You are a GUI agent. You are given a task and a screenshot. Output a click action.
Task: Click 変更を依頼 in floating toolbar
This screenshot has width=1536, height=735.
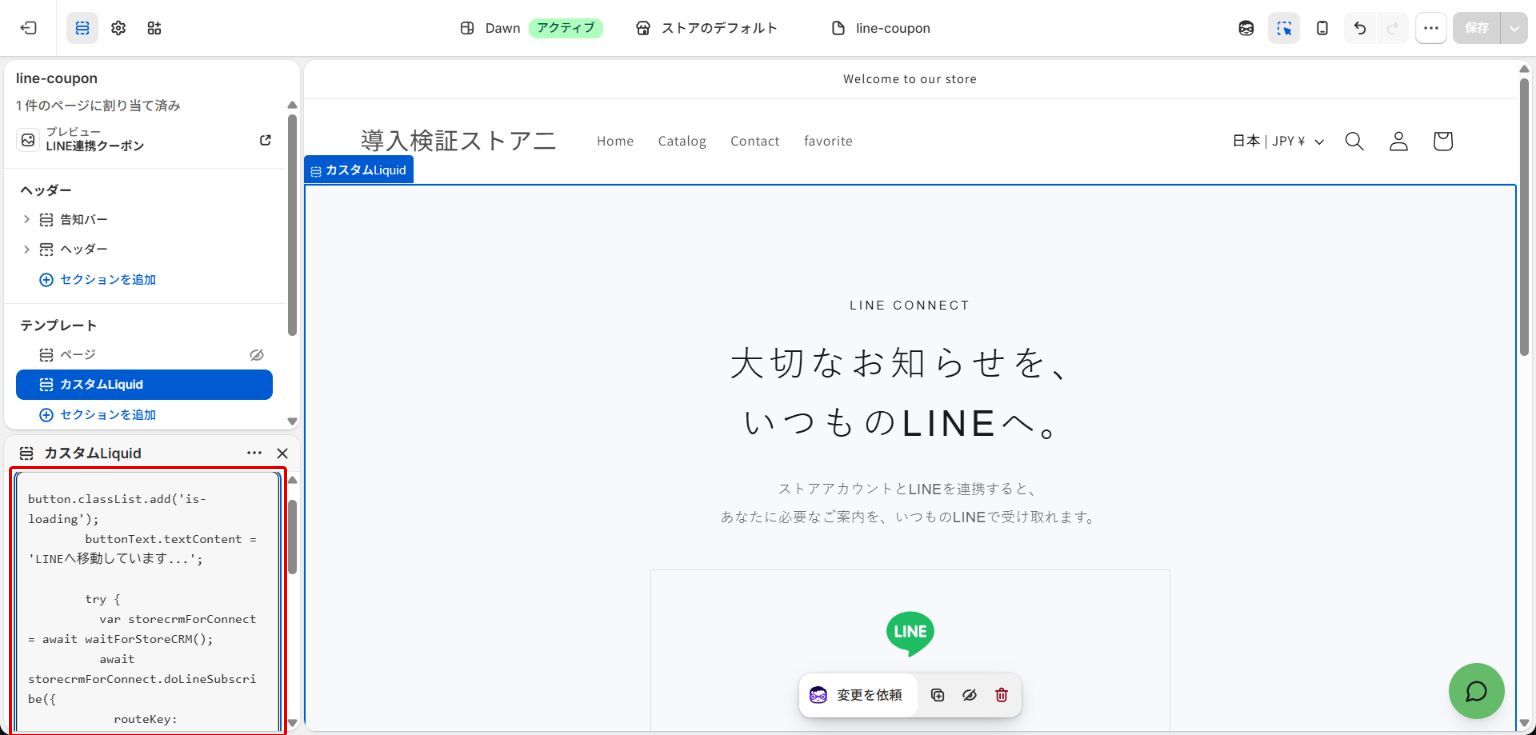(x=857, y=695)
